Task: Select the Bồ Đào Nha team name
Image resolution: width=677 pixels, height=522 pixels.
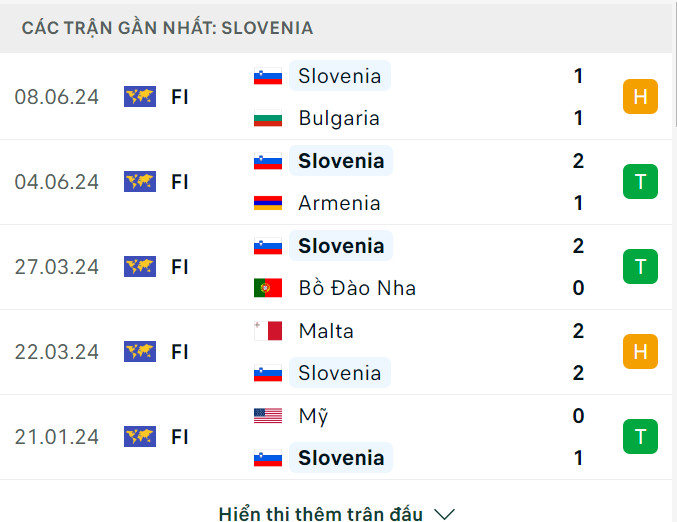Action: [357, 288]
